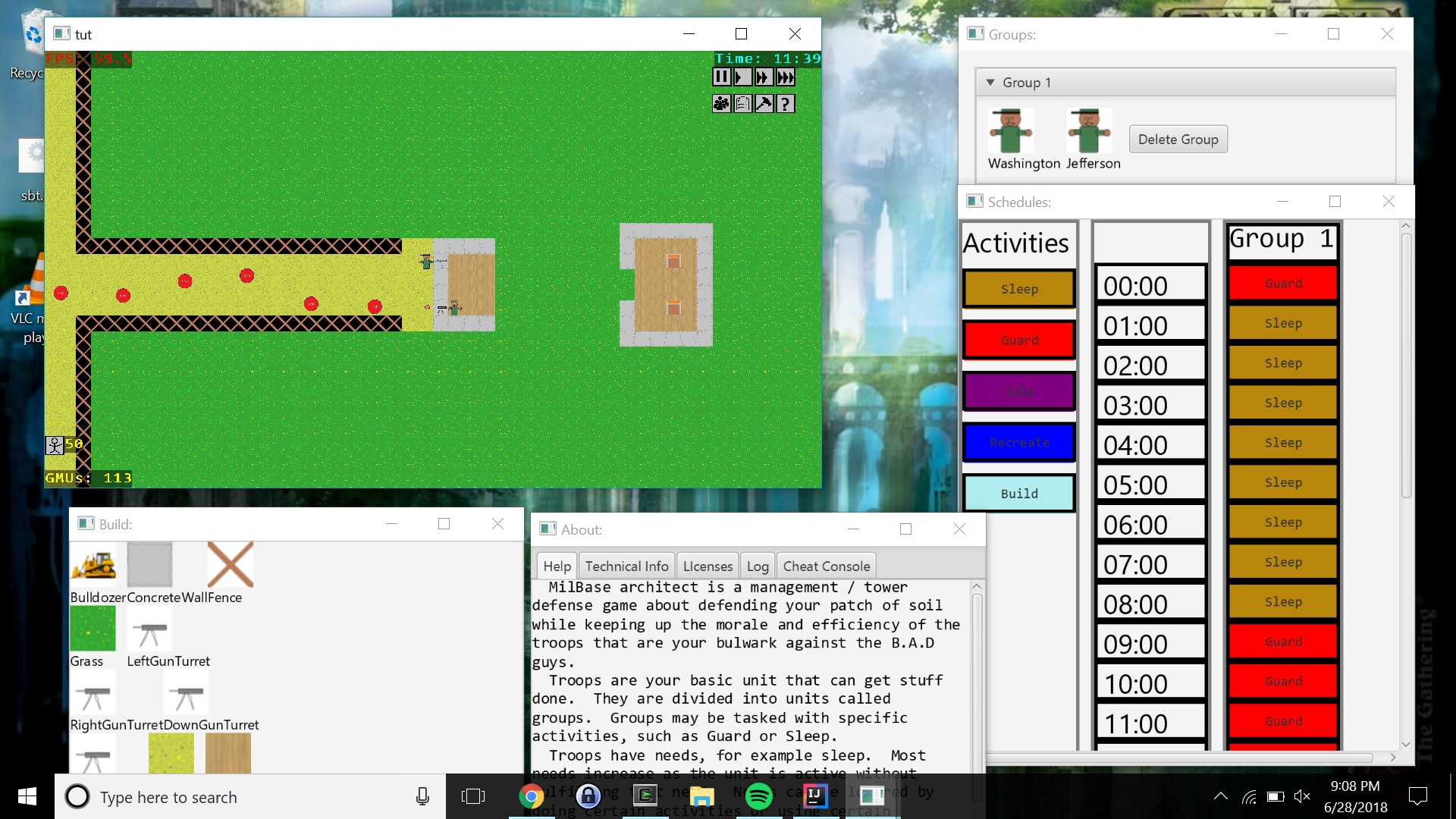Click the Group 1 09:00 Guard slot

coord(1282,642)
